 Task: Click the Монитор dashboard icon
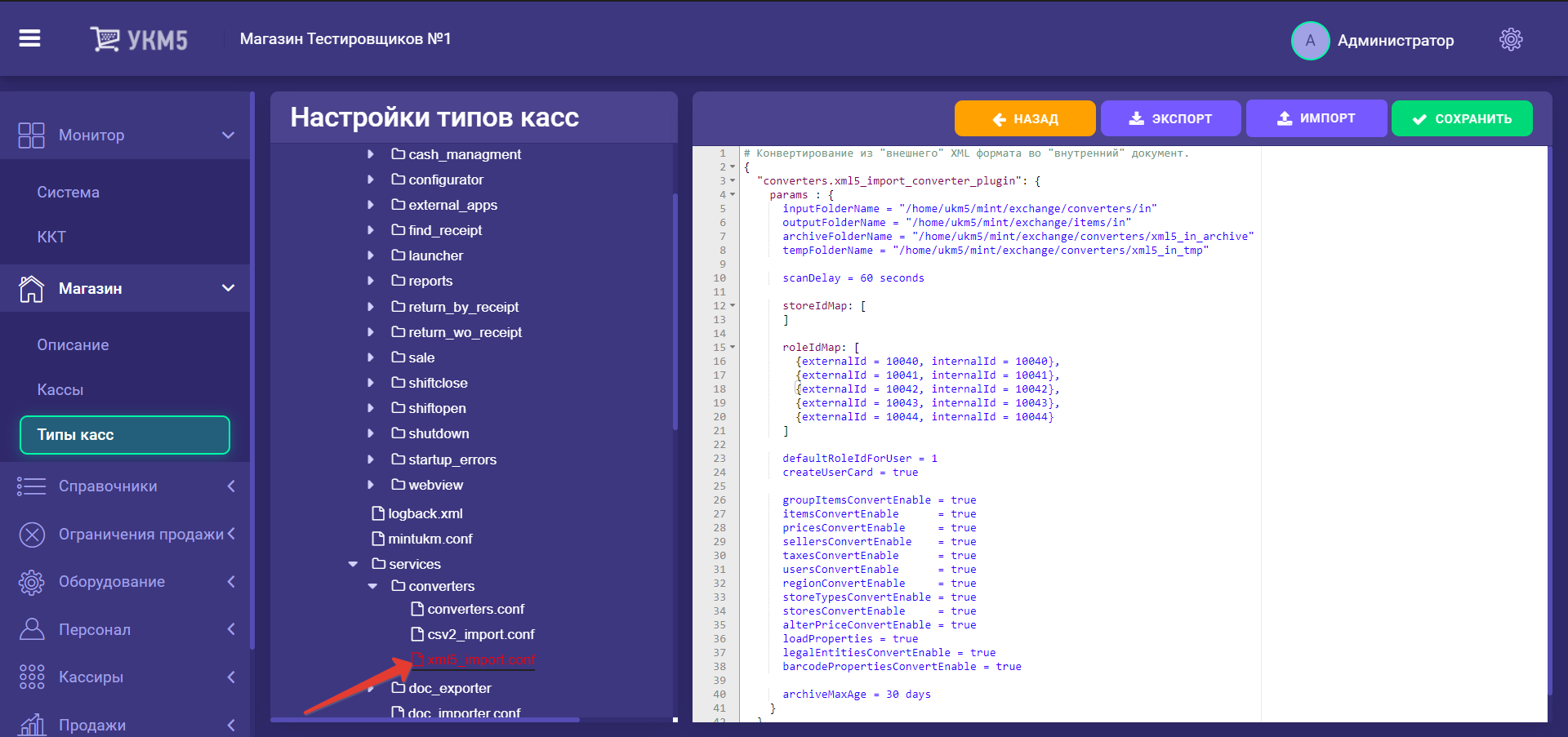pos(31,135)
